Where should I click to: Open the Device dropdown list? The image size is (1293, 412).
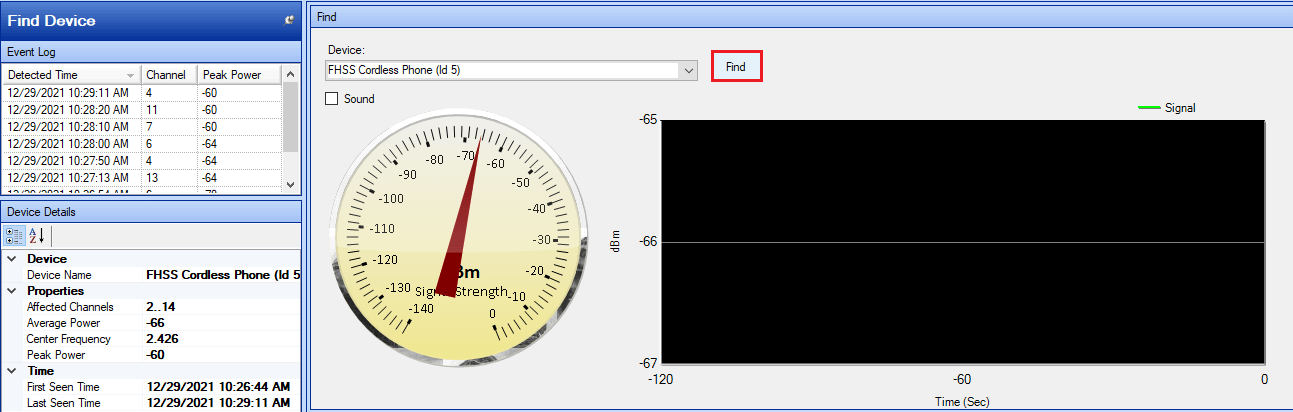687,70
